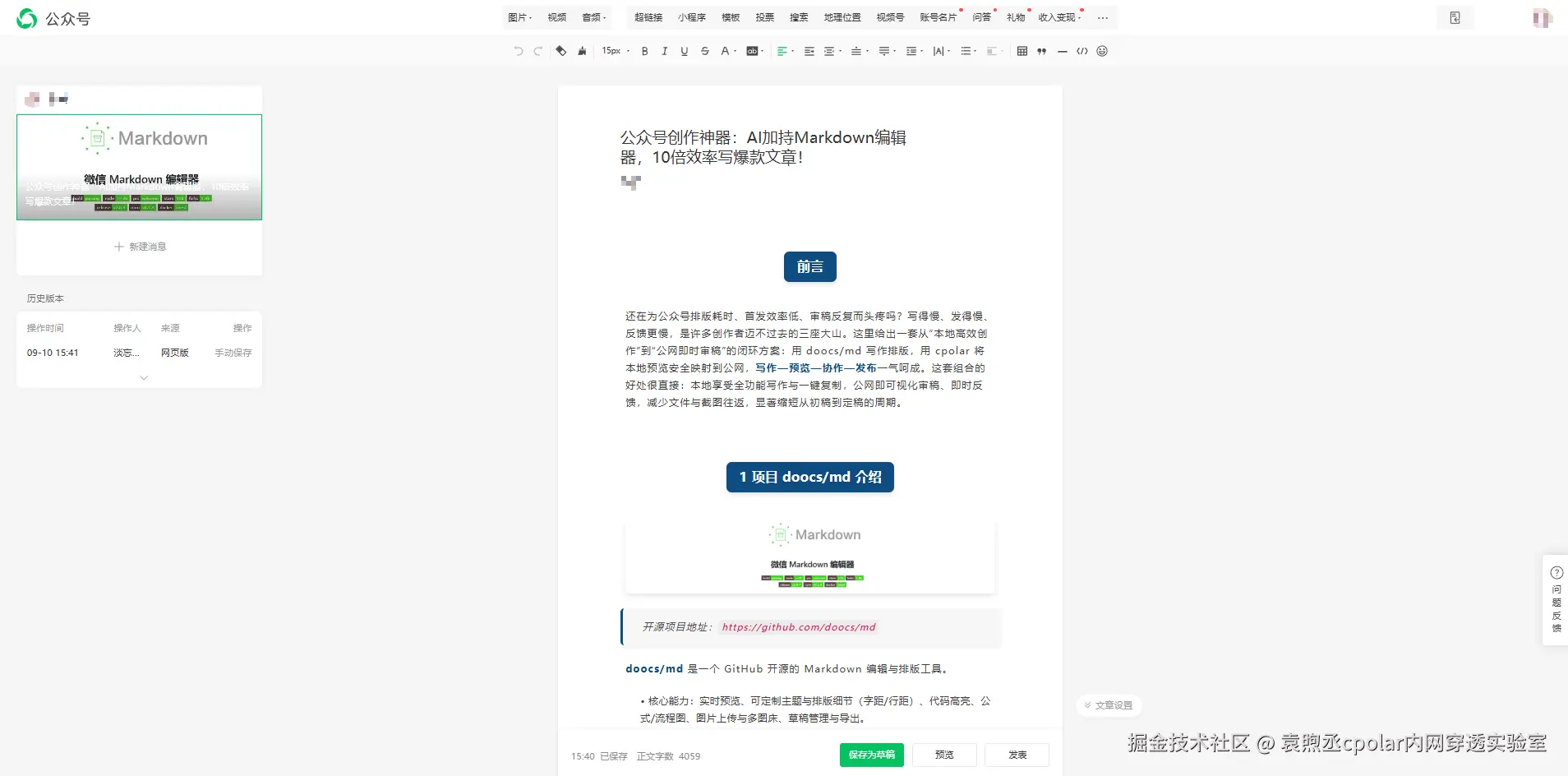Toggle underline formatting
Image resolution: width=1568 pixels, height=776 pixels.
coord(685,51)
